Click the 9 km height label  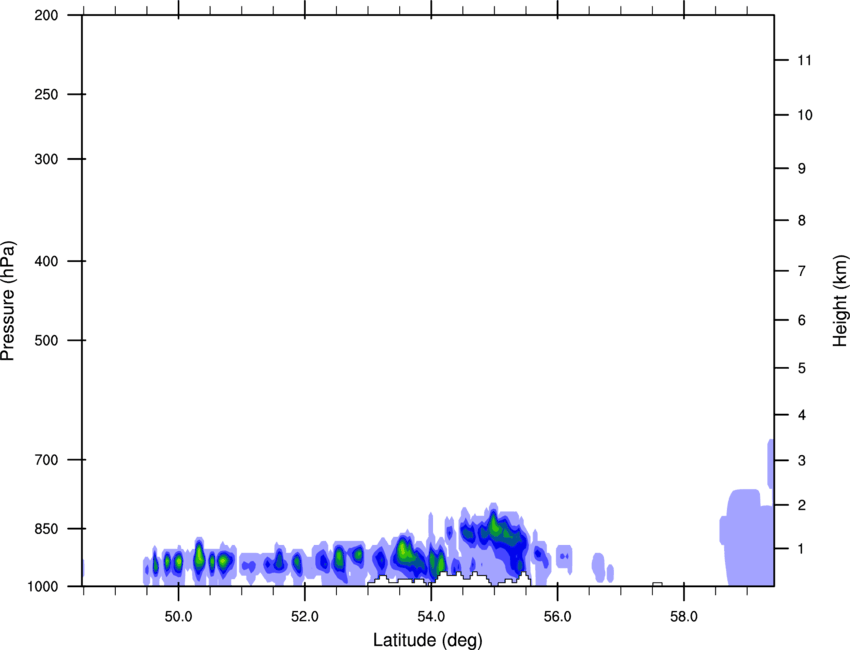click(801, 169)
